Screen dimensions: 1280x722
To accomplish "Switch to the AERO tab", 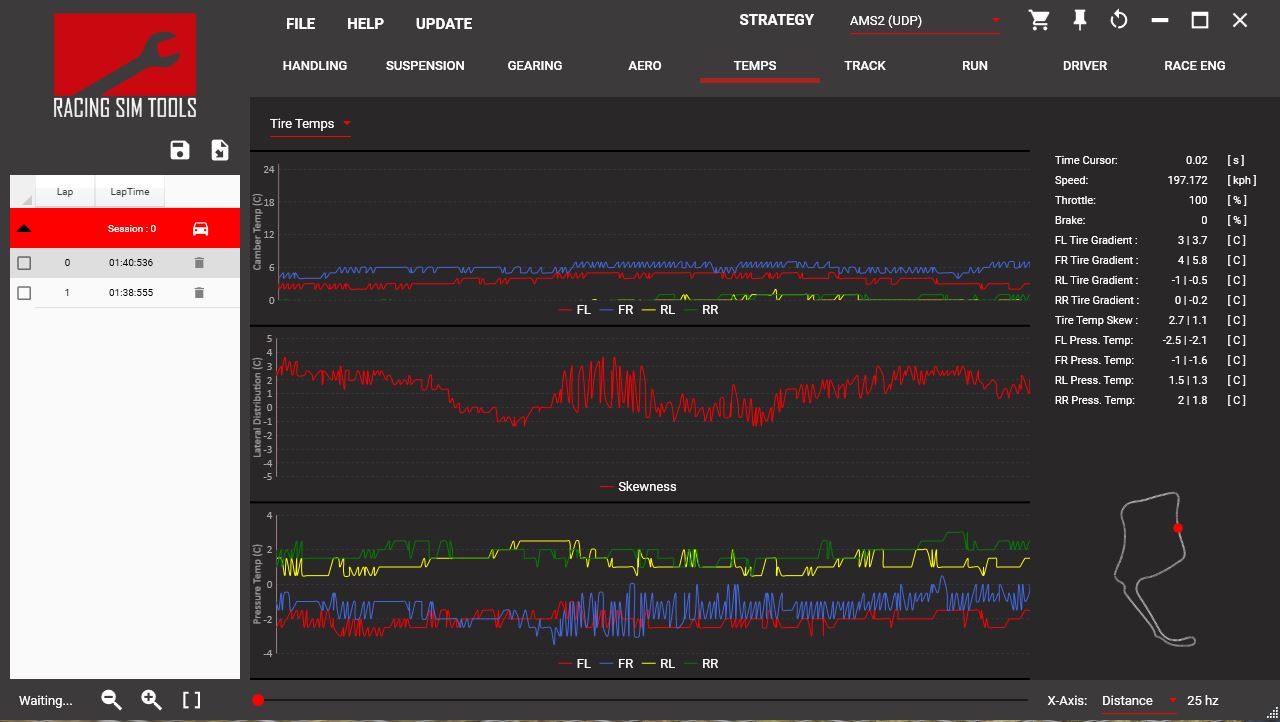I will pyautogui.click(x=645, y=66).
